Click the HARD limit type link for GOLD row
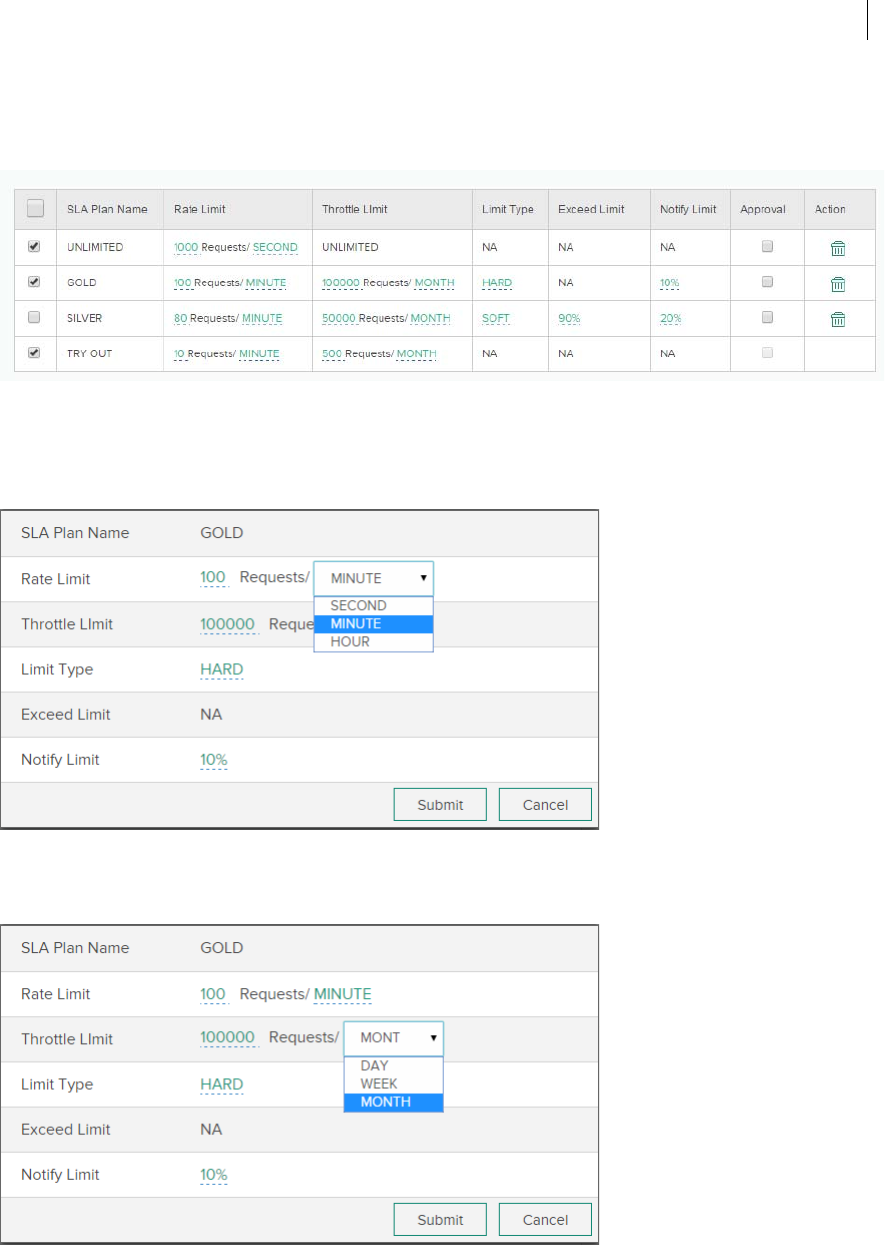The image size is (885, 1245). 497,283
